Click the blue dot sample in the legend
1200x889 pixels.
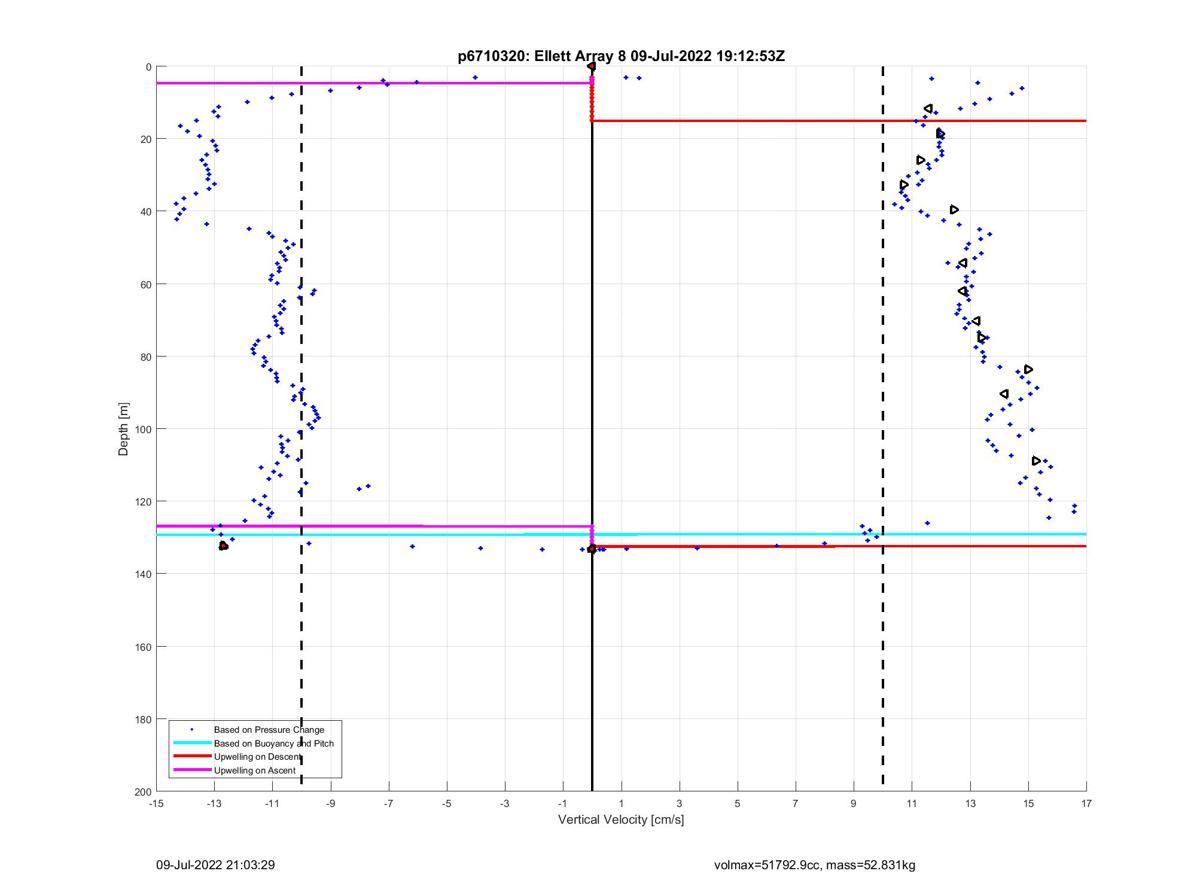(x=191, y=729)
